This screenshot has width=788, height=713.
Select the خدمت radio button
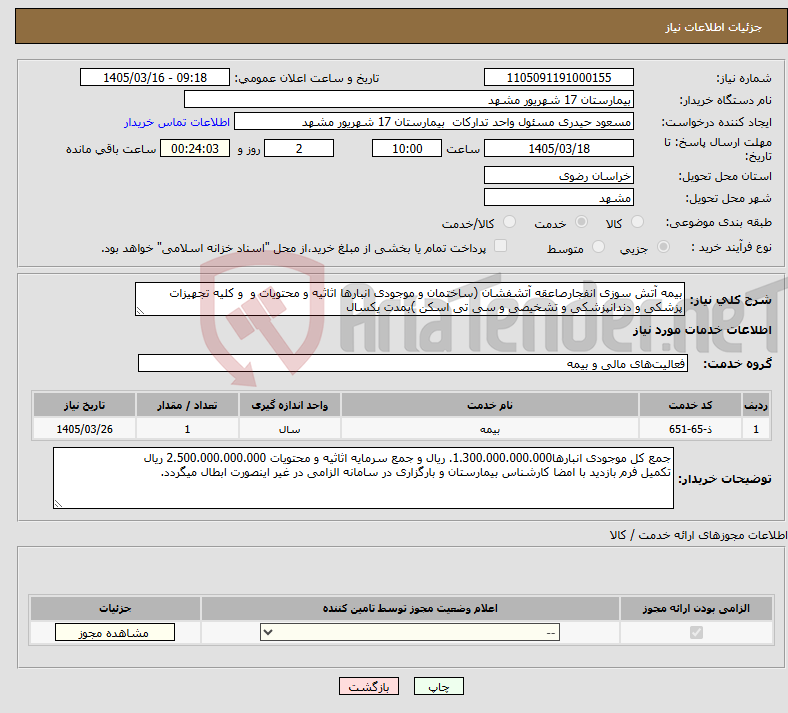click(581, 222)
